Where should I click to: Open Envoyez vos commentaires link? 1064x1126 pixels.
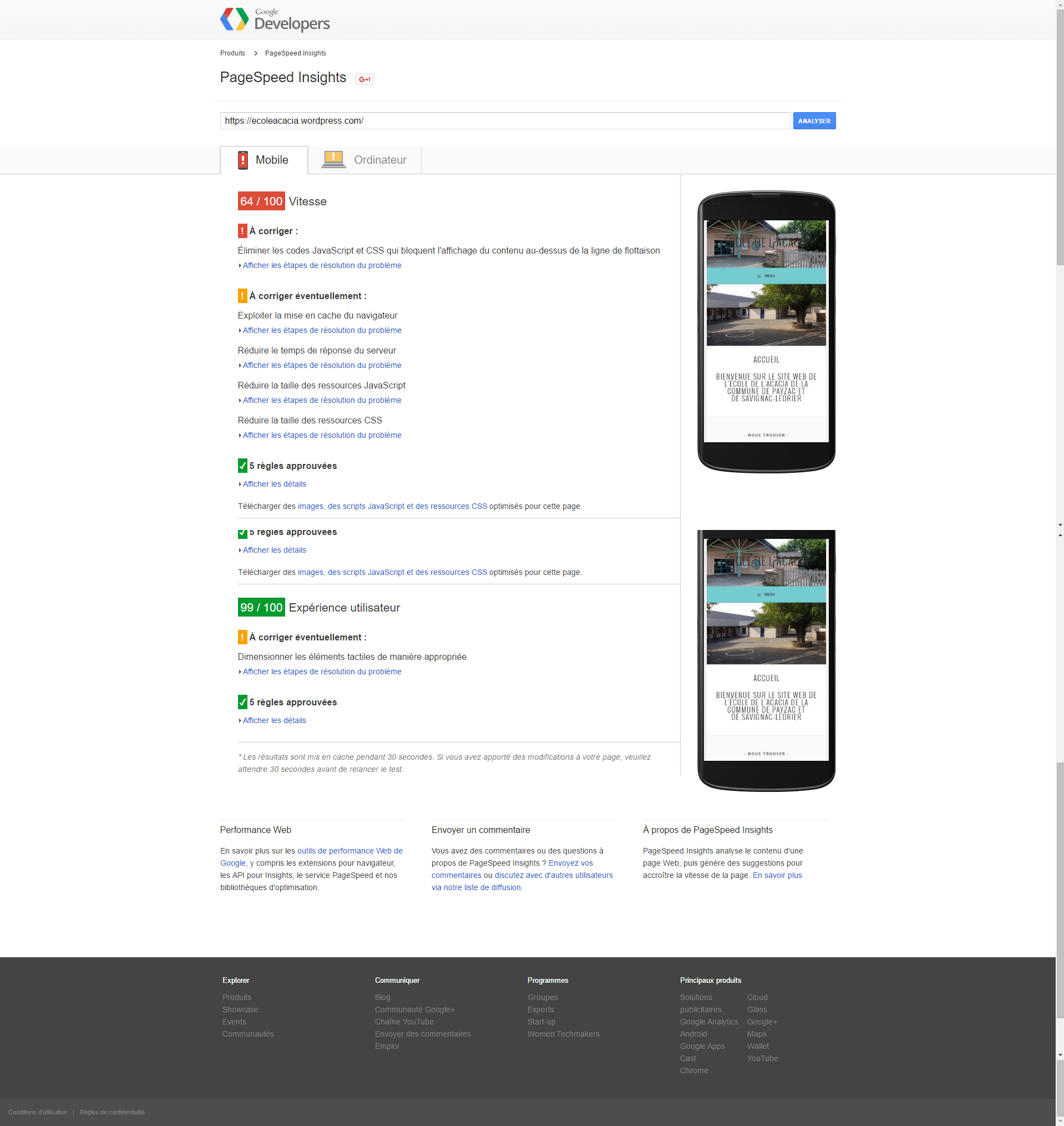512,869
